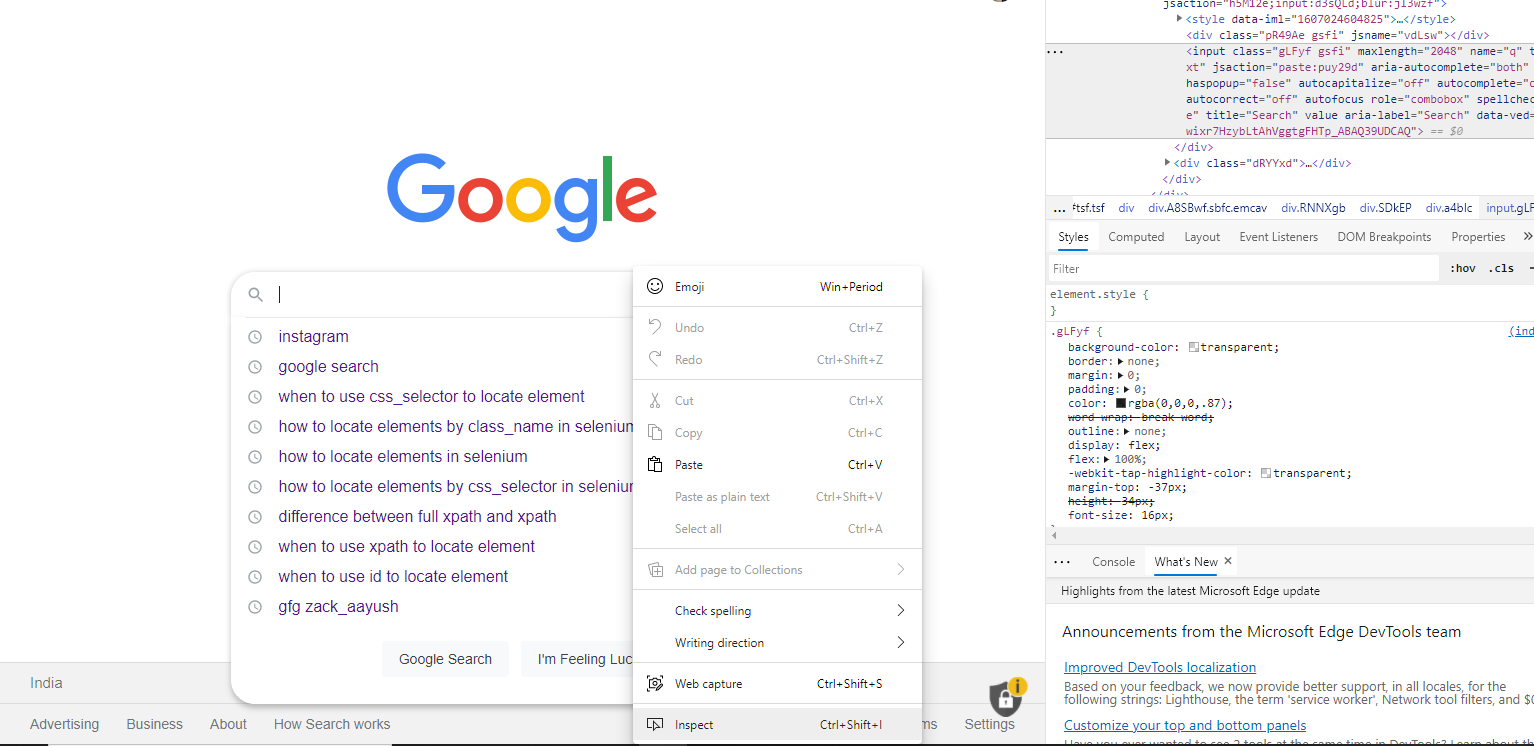Toggle the :hov element state pane
The height and width of the screenshot is (746, 1534).
[1462, 268]
